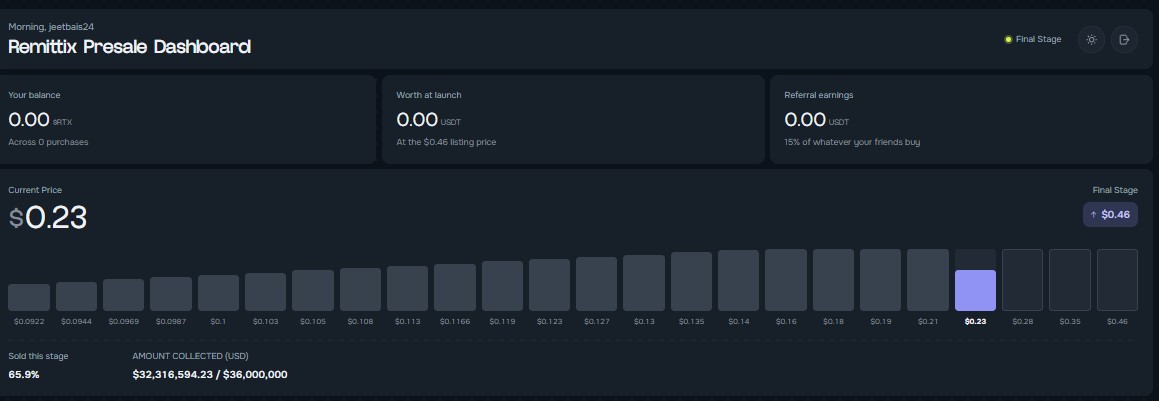Click the $0.108 stage price label
The width and height of the screenshot is (1159, 401).
(360, 321)
